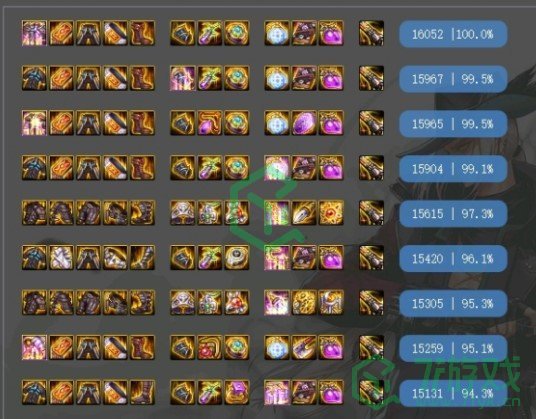Select the purple oval gemstone icon
536x419 pixels.
pyautogui.click(x=304, y=123)
